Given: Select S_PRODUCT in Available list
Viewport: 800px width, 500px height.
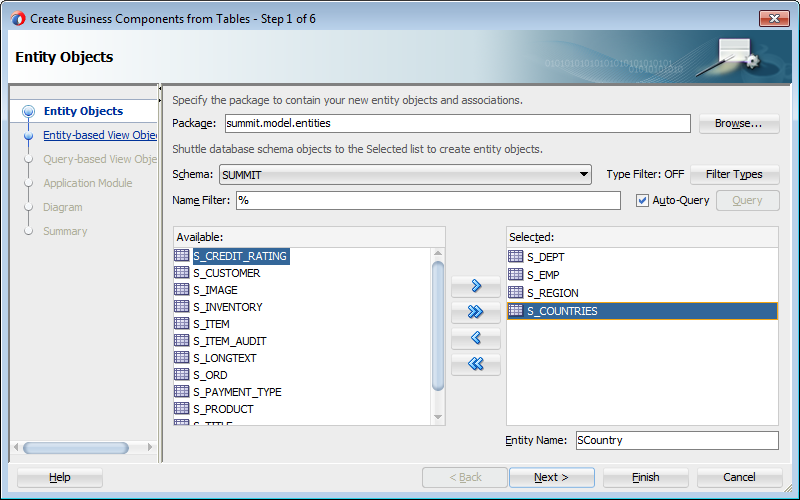Looking at the screenshot, I should (223, 409).
